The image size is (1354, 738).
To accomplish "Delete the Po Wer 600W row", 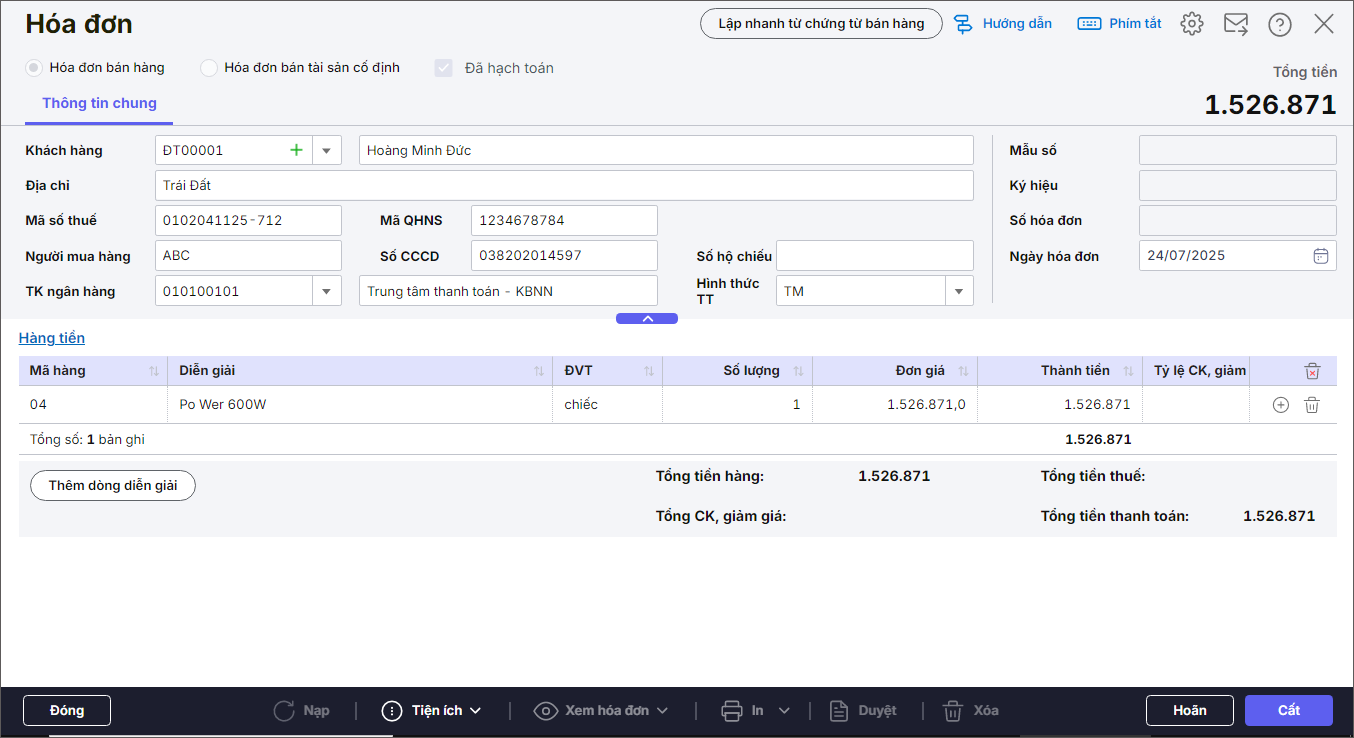I will 1312,405.
